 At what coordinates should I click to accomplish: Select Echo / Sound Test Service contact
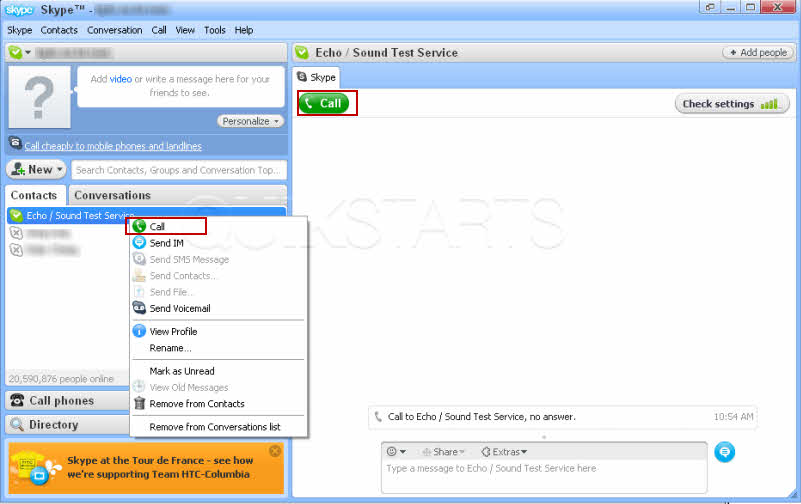[x=146, y=215]
